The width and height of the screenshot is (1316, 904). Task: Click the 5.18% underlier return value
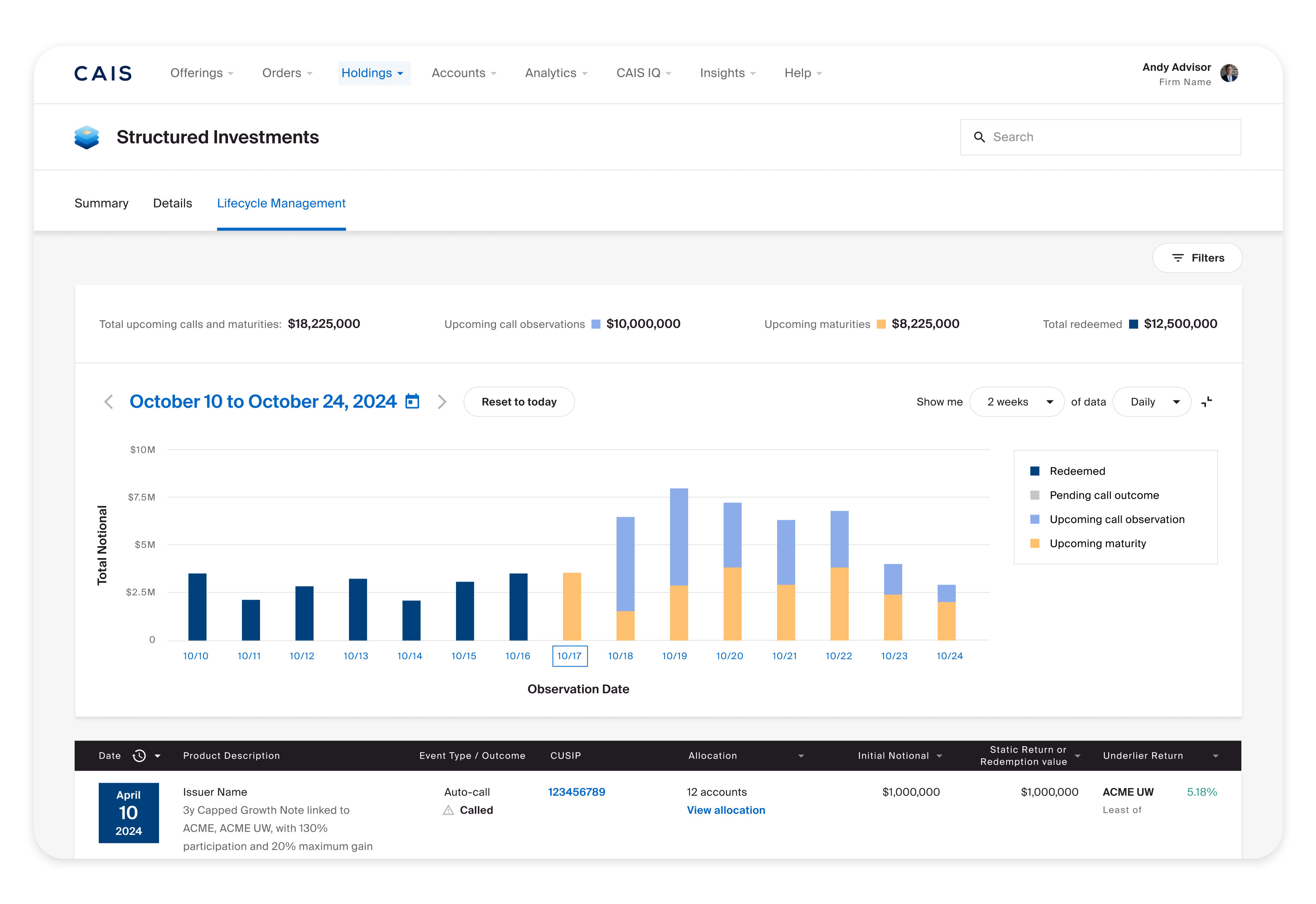click(1202, 792)
